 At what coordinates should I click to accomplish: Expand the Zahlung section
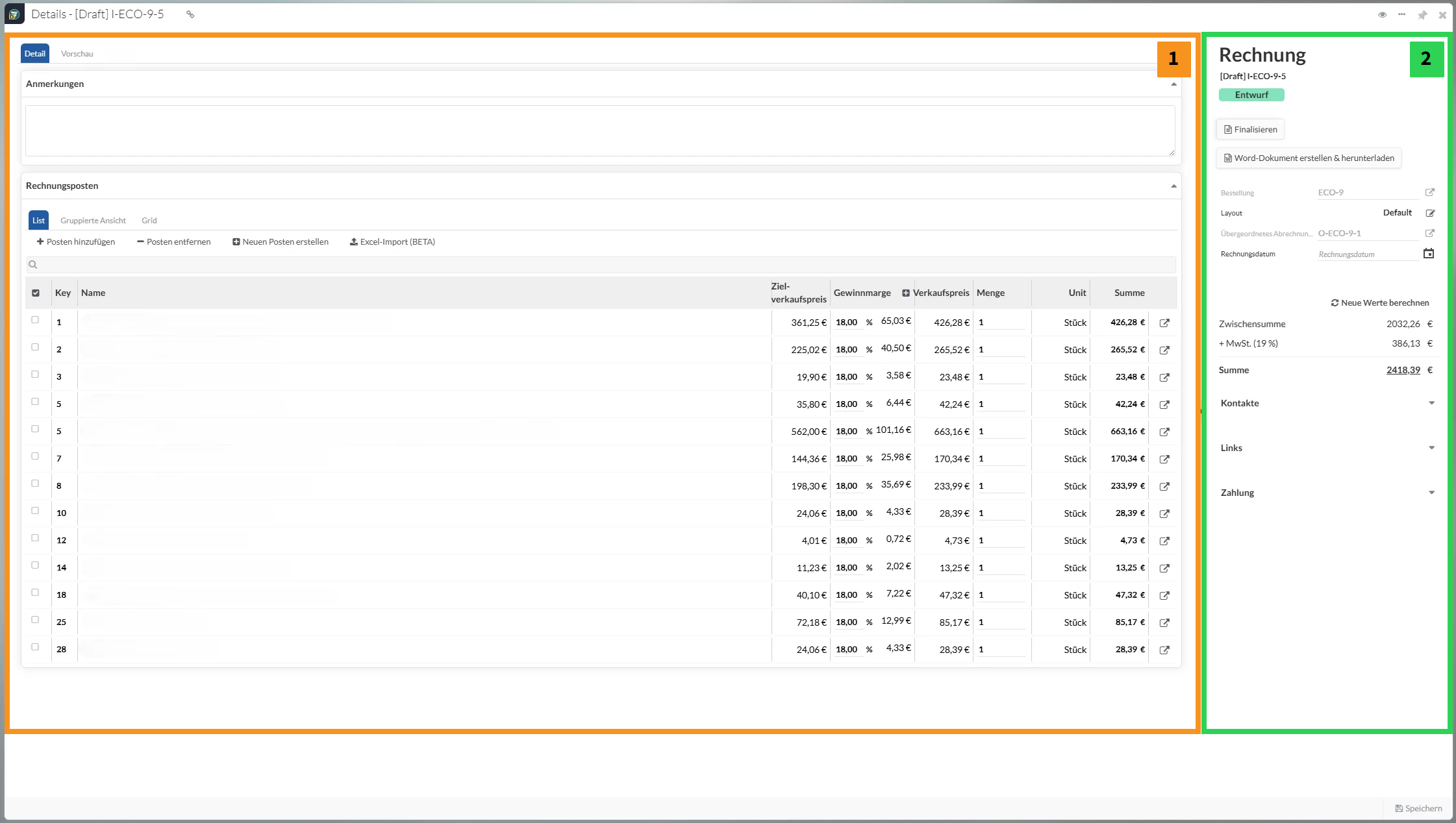[1431, 493]
